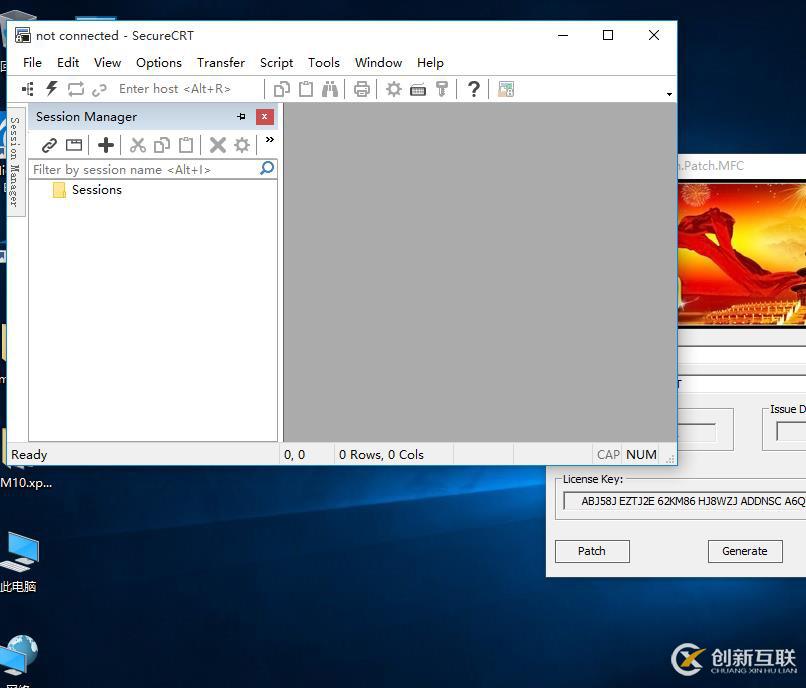
Task: Select the Help question mark icon
Action: [x=473, y=89]
